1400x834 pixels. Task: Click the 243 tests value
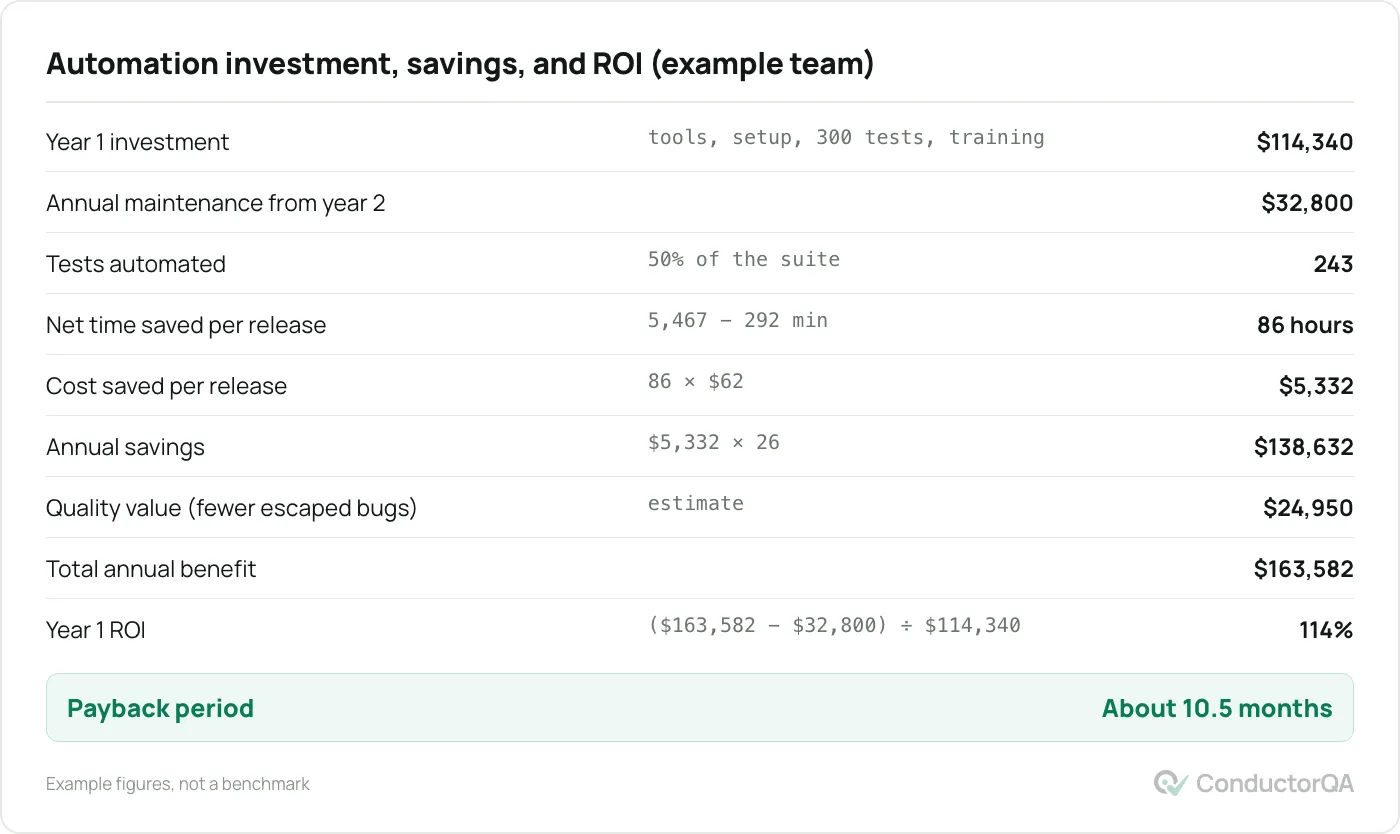pyautogui.click(x=1333, y=264)
